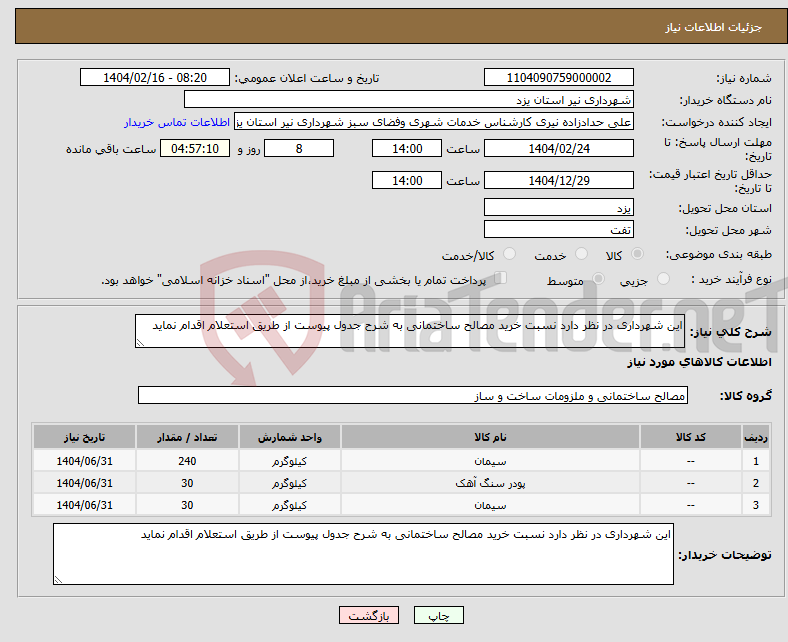Click the تعداد / مقدار column header

[x=187, y=437]
